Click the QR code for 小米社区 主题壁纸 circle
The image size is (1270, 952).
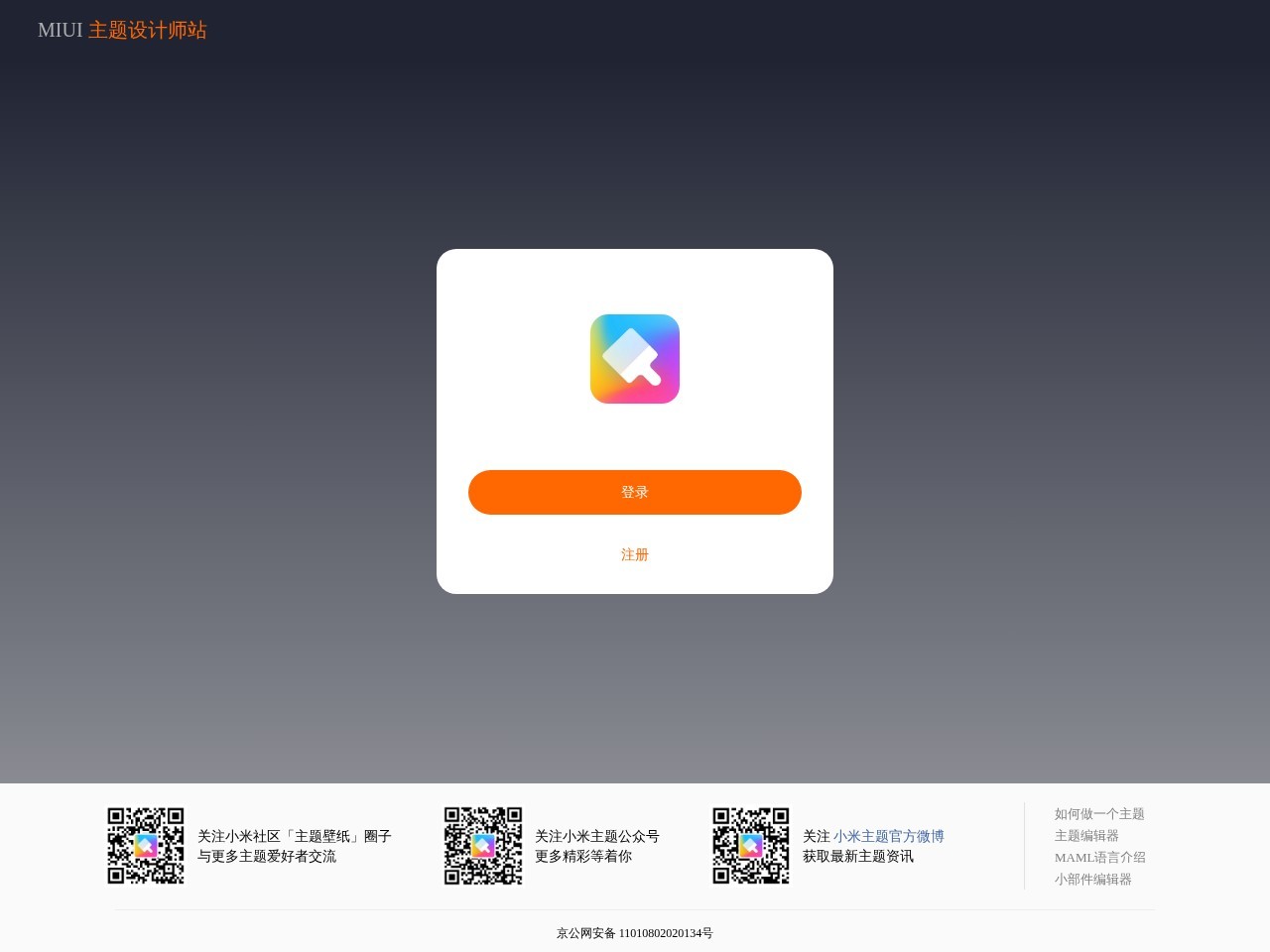pos(146,846)
